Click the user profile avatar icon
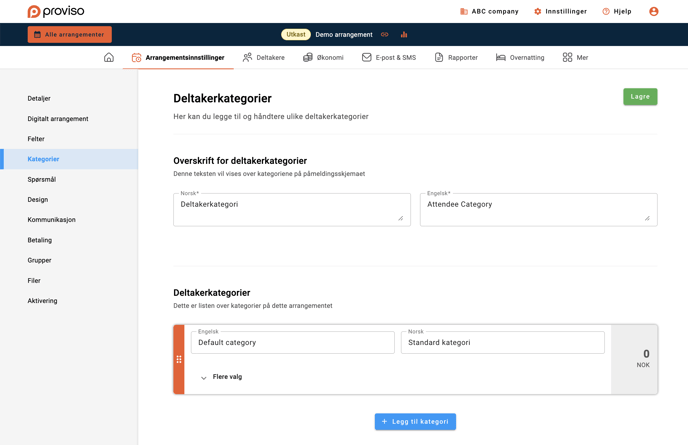This screenshot has height=445, width=688. point(654,11)
